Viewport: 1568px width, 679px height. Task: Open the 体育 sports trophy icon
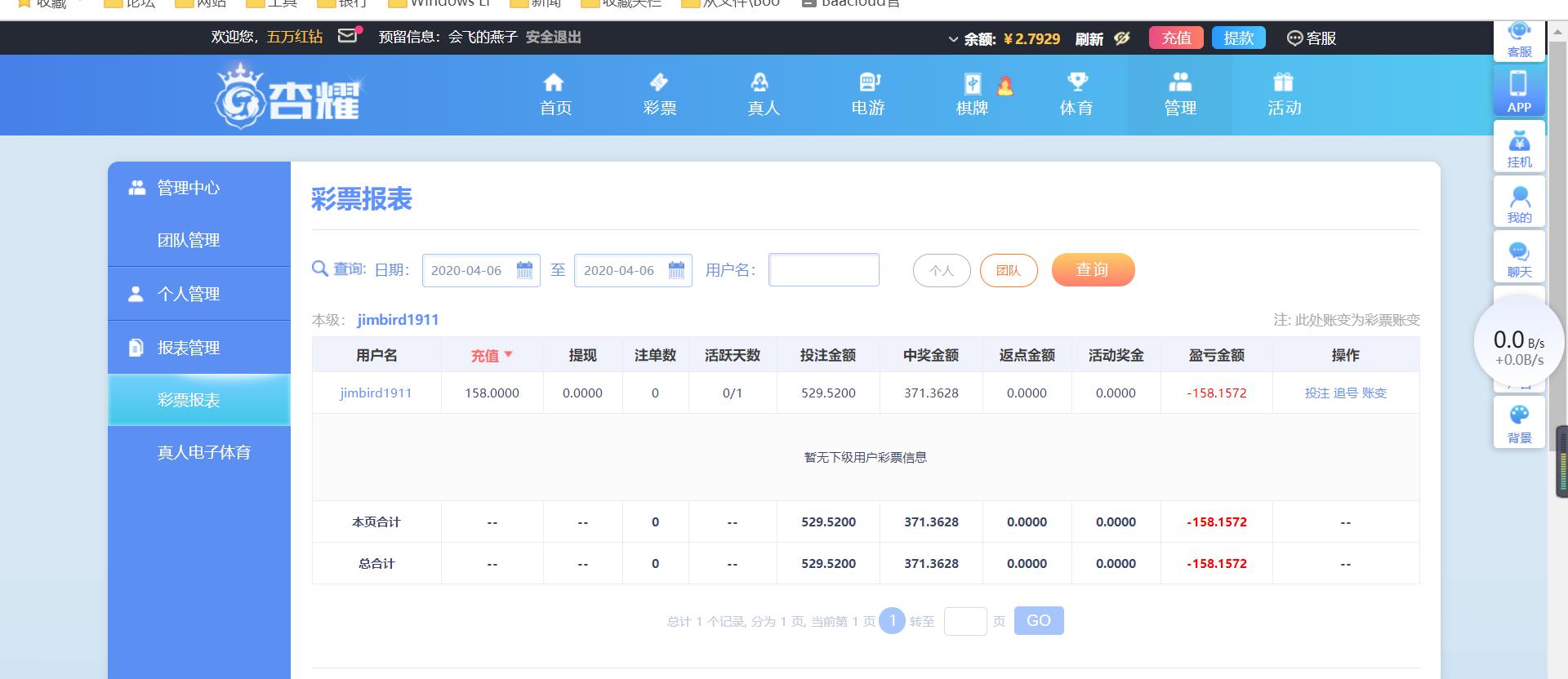coord(1076,82)
